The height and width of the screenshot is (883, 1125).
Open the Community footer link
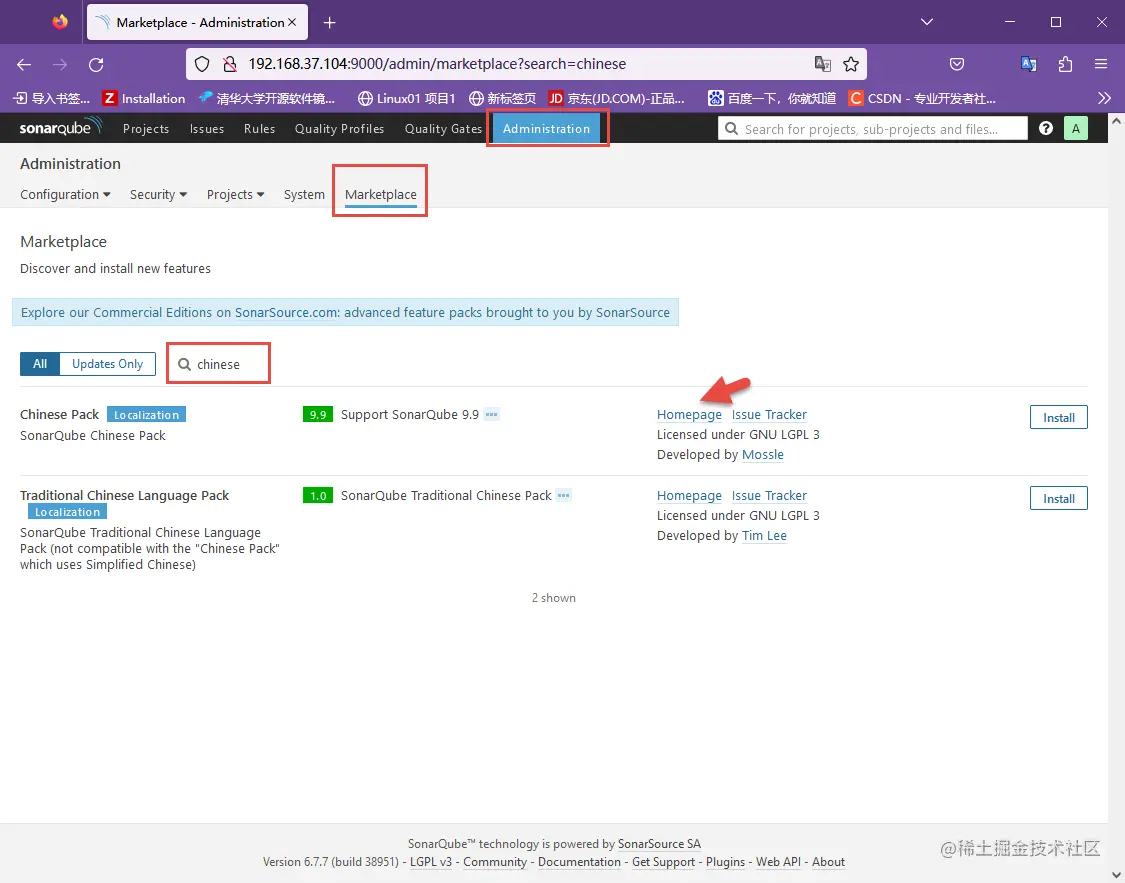click(x=494, y=862)
